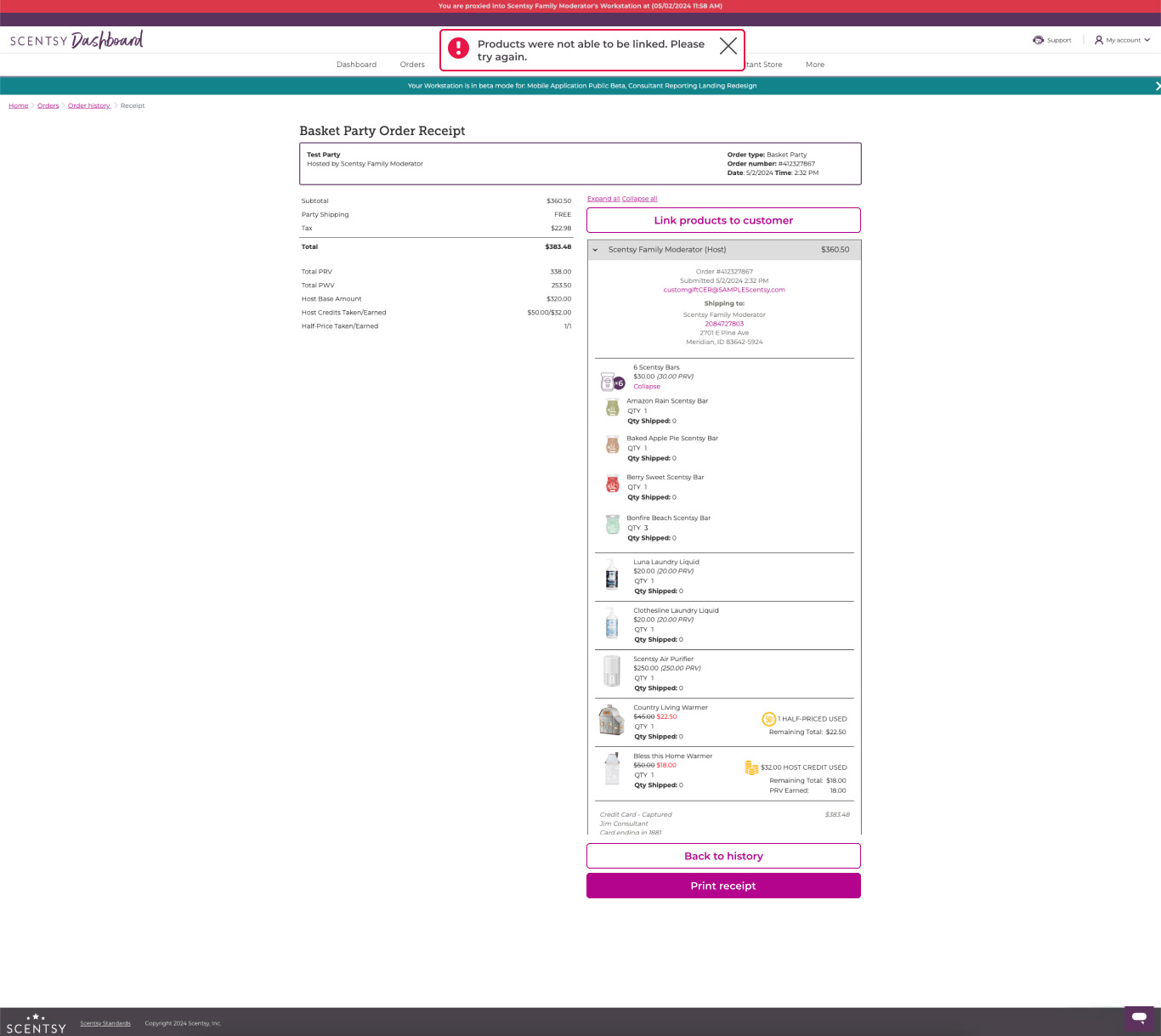
Task: Click the Test Party title
Action: tap(324, 155)
